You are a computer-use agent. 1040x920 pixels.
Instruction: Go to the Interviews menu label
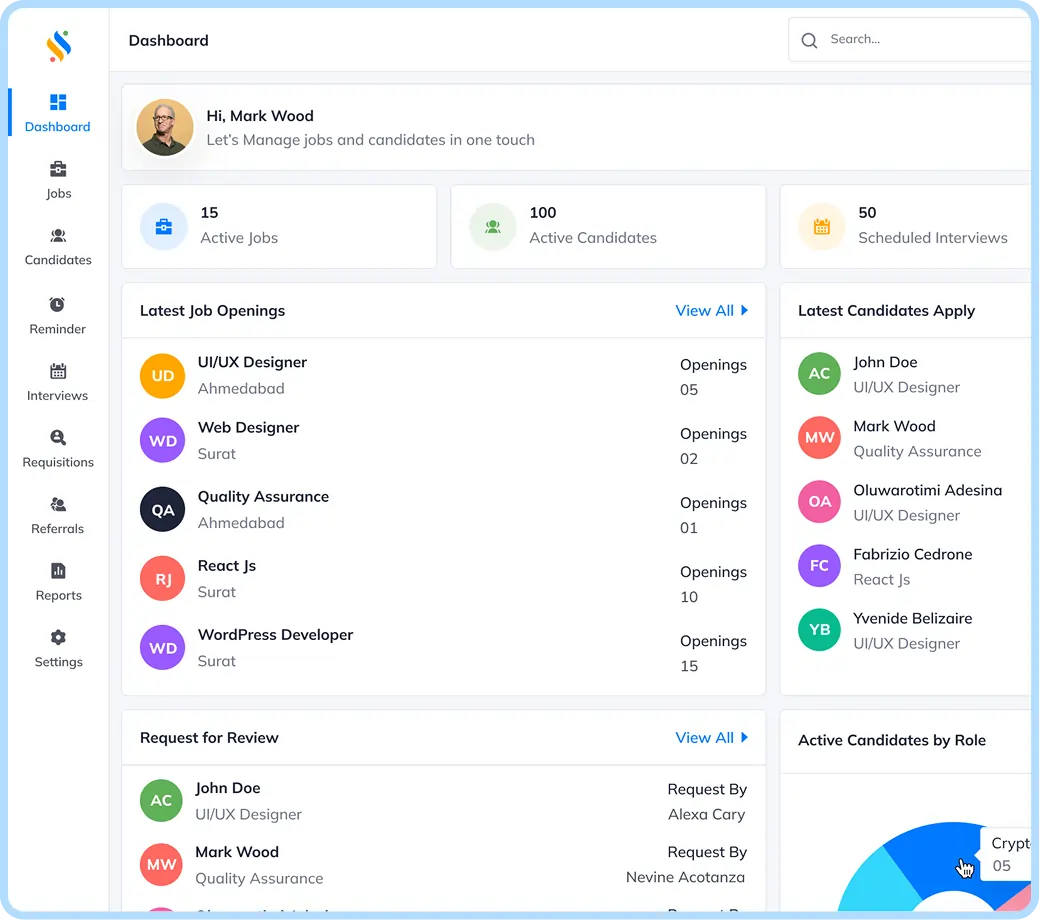click(58, 395)
